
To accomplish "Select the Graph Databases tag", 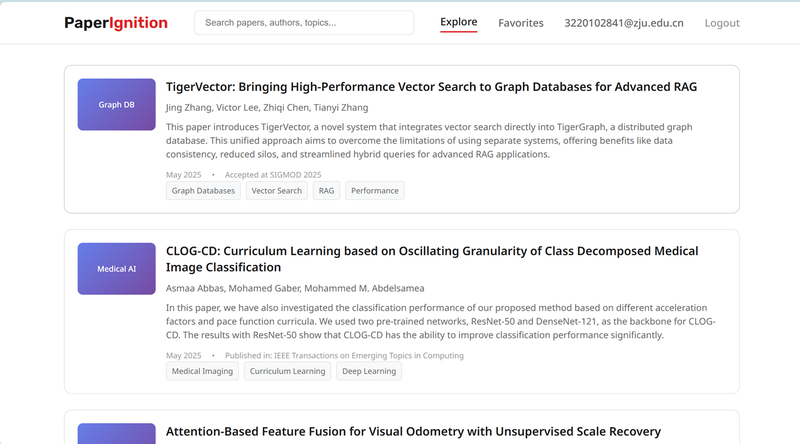I will pos(203,190).
